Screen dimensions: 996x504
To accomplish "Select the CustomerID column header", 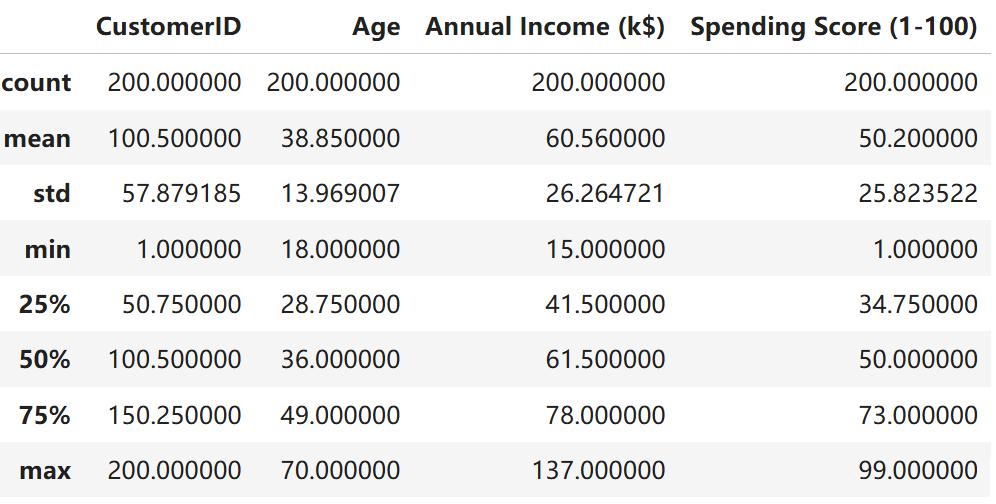I will pos(168,27).
